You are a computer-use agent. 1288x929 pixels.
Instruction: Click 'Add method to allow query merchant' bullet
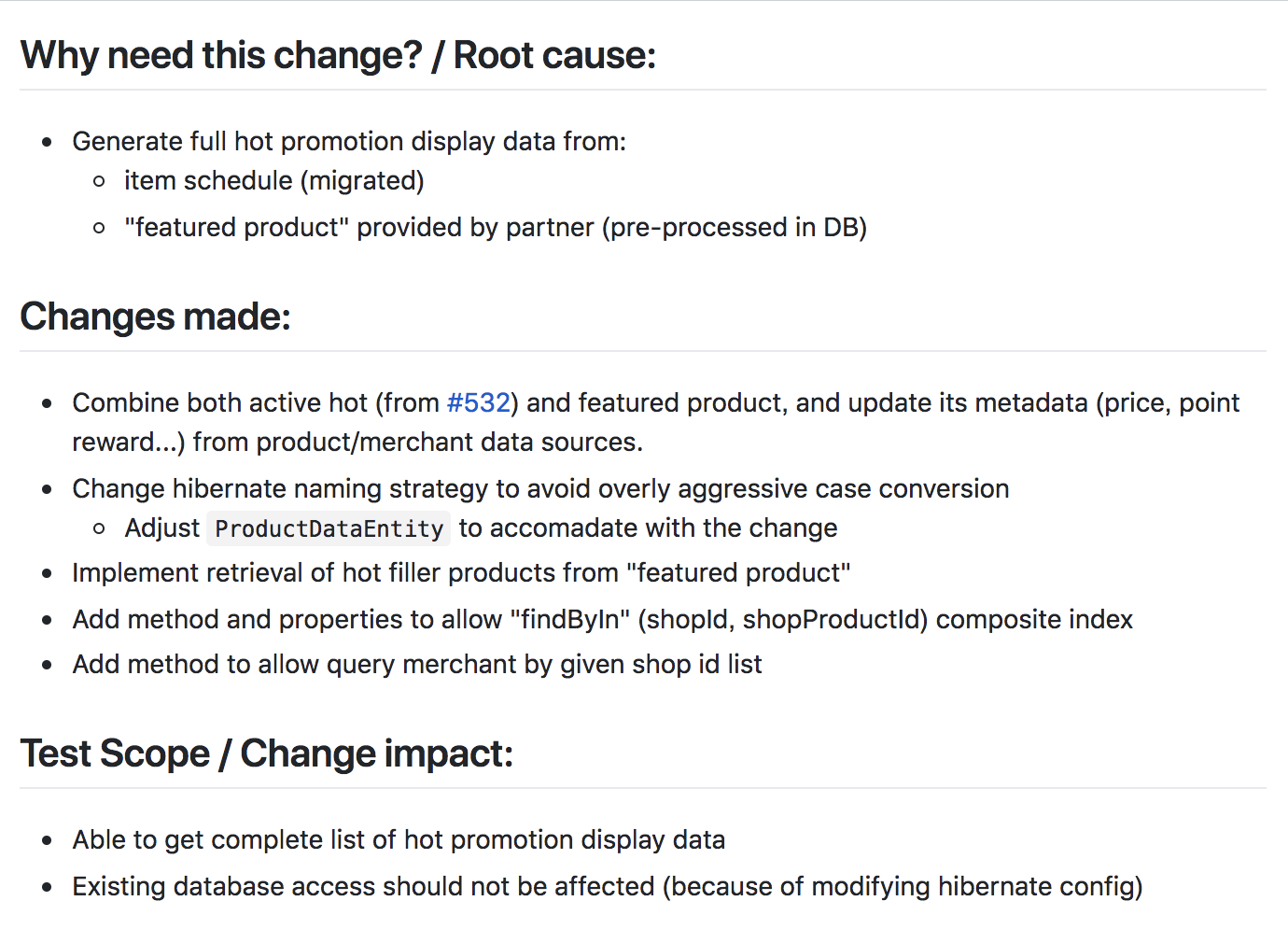417,664
